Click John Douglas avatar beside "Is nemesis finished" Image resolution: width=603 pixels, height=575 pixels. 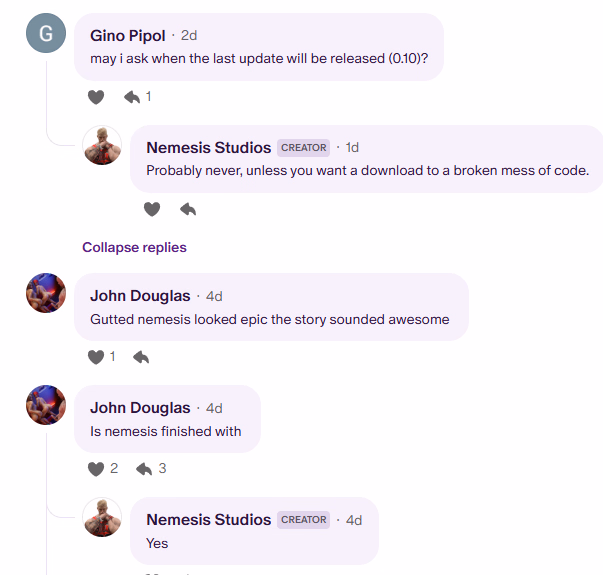pos(46,405)
